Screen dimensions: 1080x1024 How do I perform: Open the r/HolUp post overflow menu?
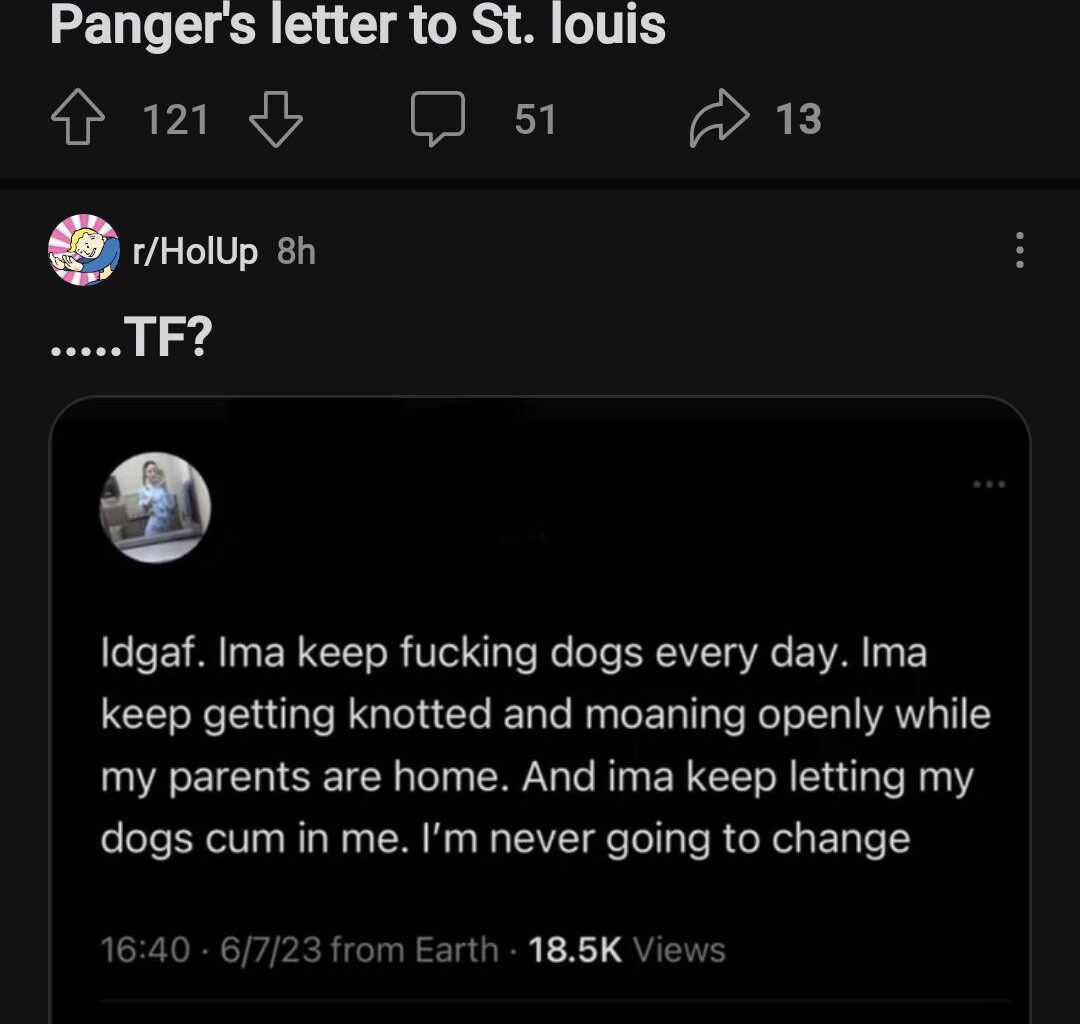pos(1019,250)
